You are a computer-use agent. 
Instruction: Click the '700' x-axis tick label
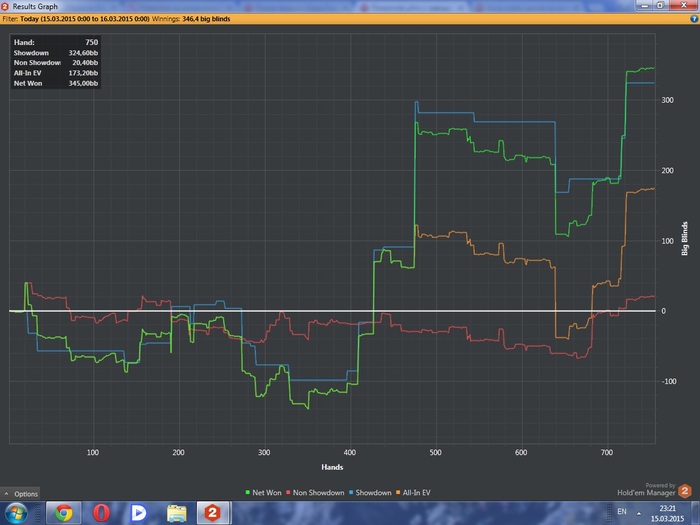(x=606, y=452)
